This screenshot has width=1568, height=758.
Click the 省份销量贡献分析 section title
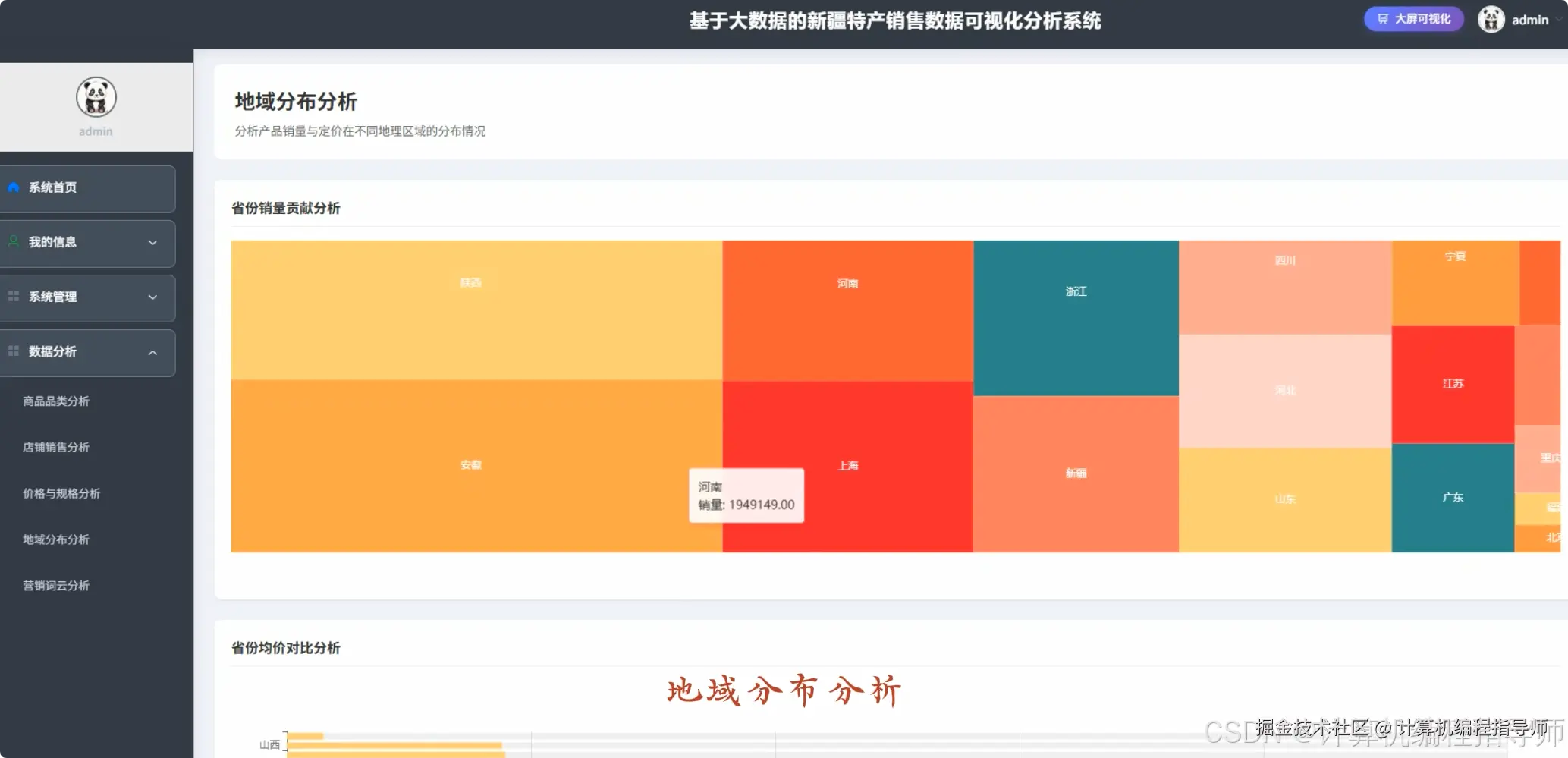(x=286, y=208)
